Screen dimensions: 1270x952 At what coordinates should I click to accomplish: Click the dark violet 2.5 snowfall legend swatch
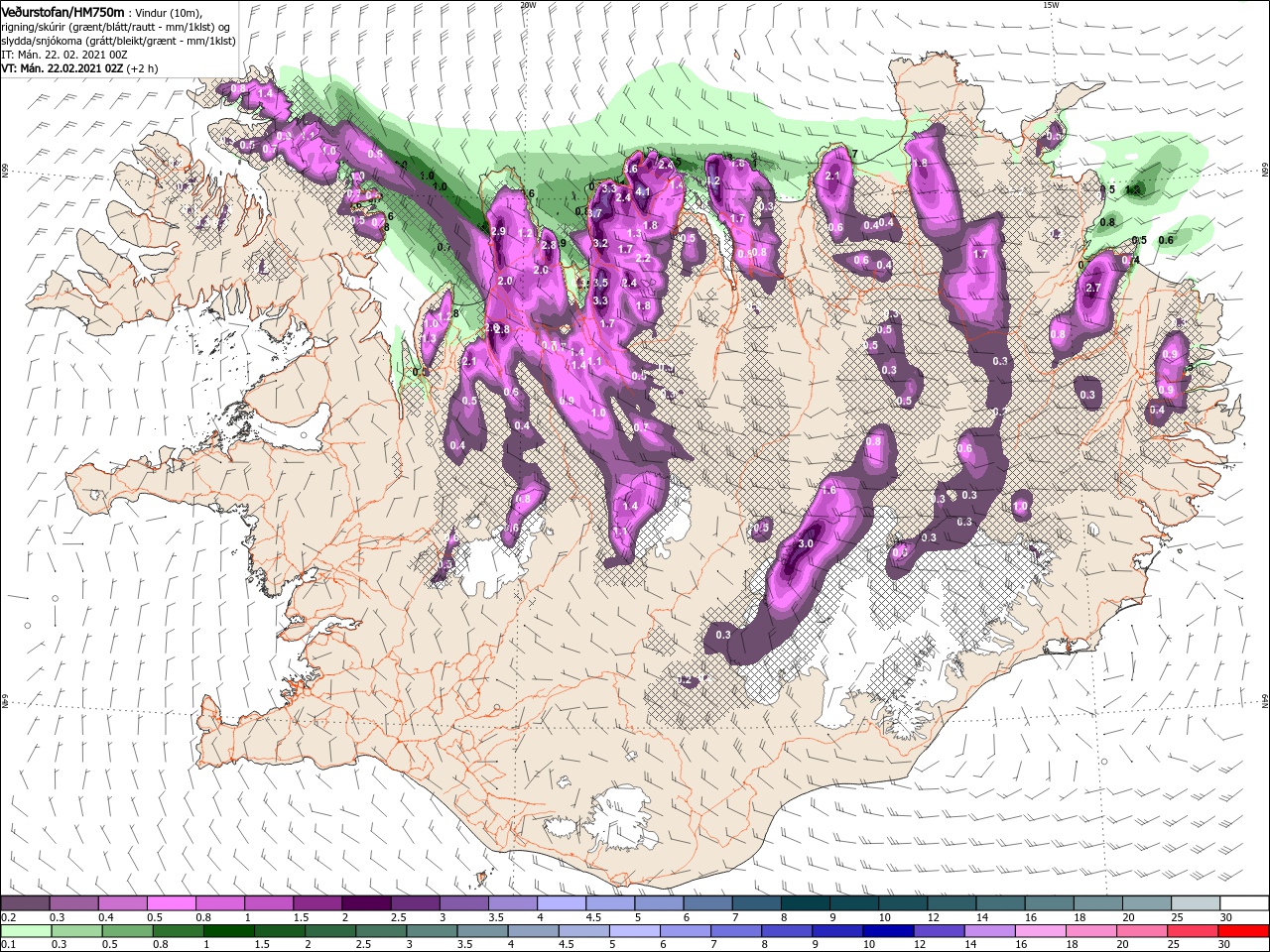[x=414, y=903]
